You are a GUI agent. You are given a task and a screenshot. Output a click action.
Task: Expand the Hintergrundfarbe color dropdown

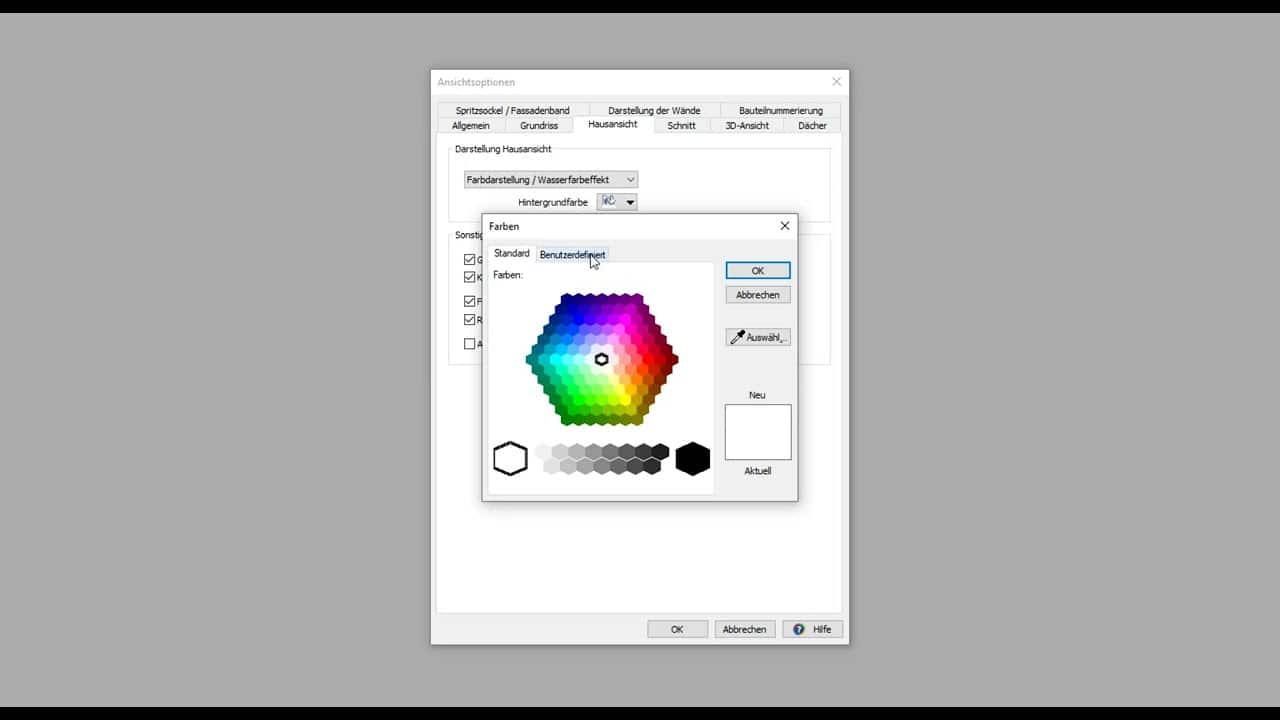(629, 202)
